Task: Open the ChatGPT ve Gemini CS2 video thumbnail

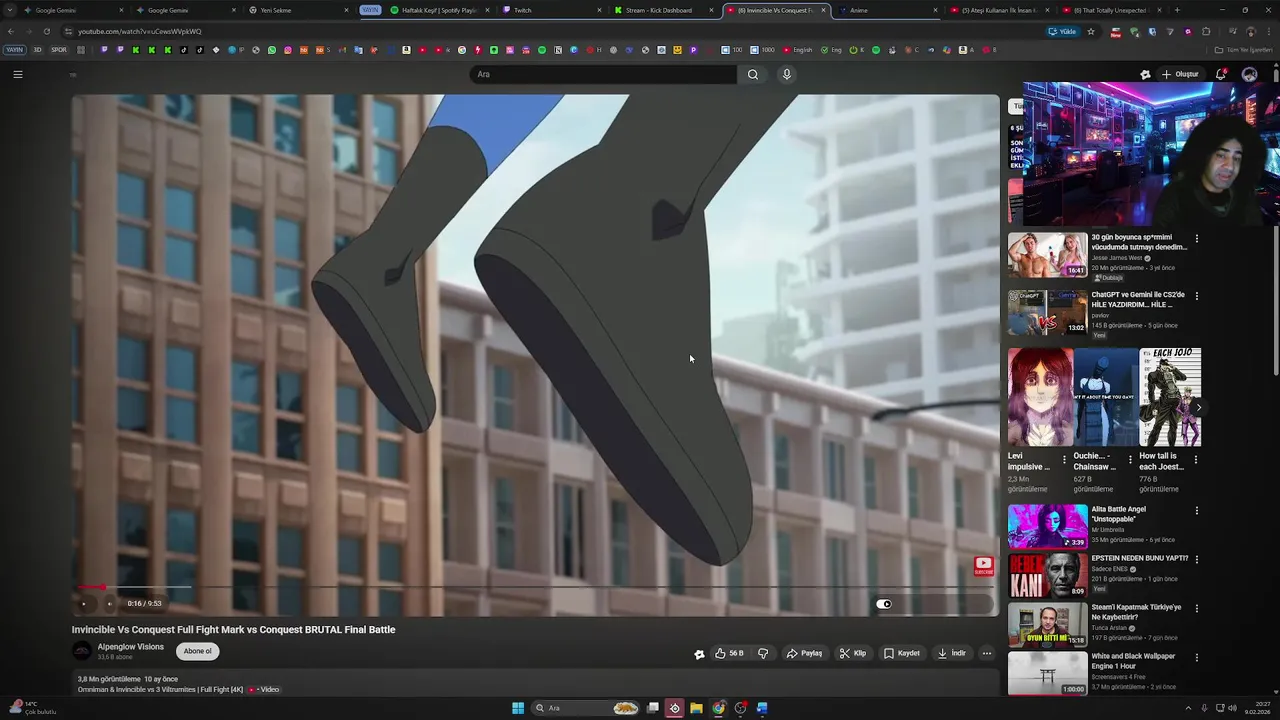Action: pos(1047,312)
